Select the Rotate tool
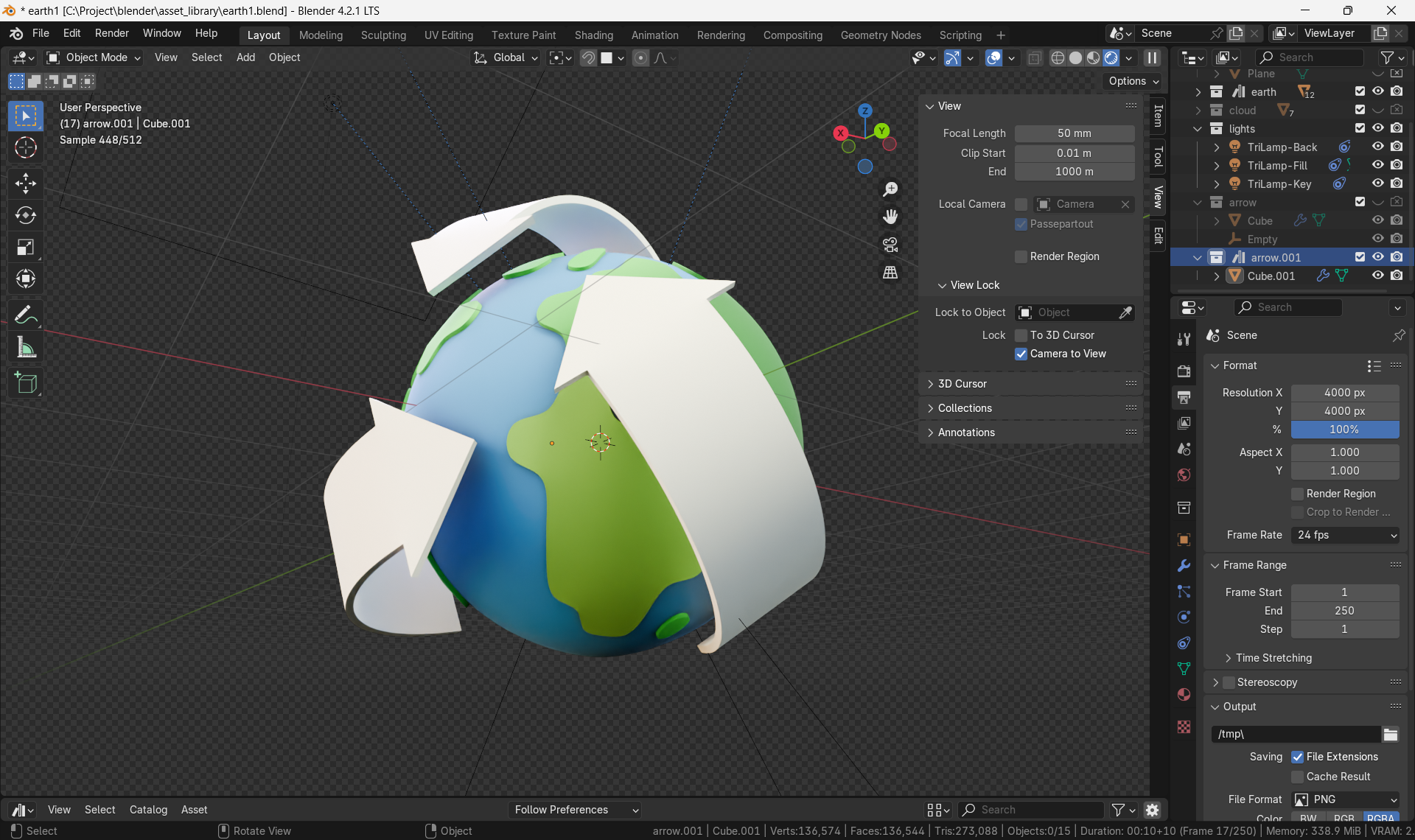This screenshot has height=840, width=1415. click(26, 215)
